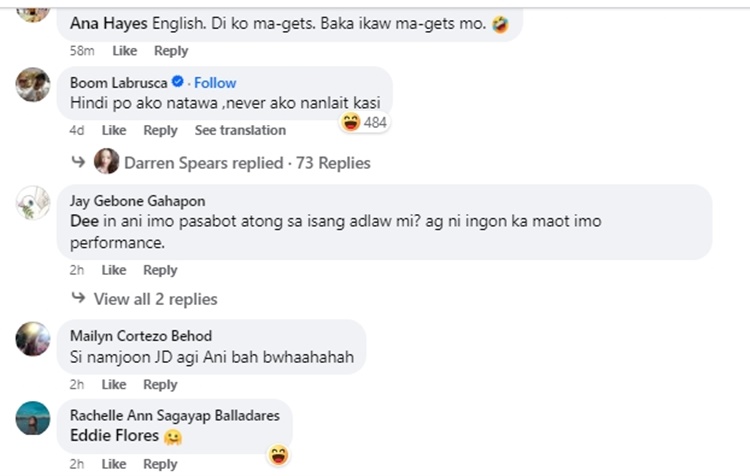750x476 pixels.
Task: Follow Boom Labrusca
Action: pyautogui.click(x=215, y=83)
